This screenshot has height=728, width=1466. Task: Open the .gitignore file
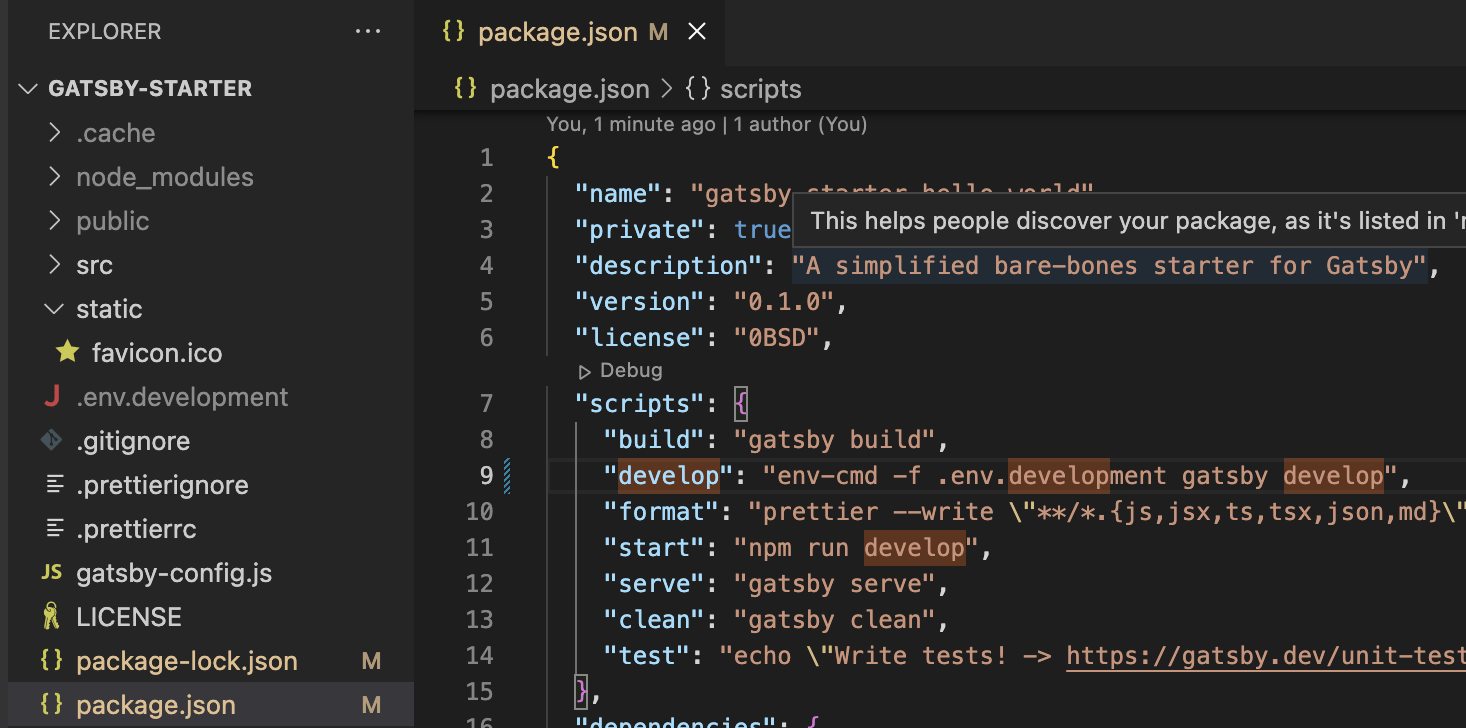[x=133, y=441]
